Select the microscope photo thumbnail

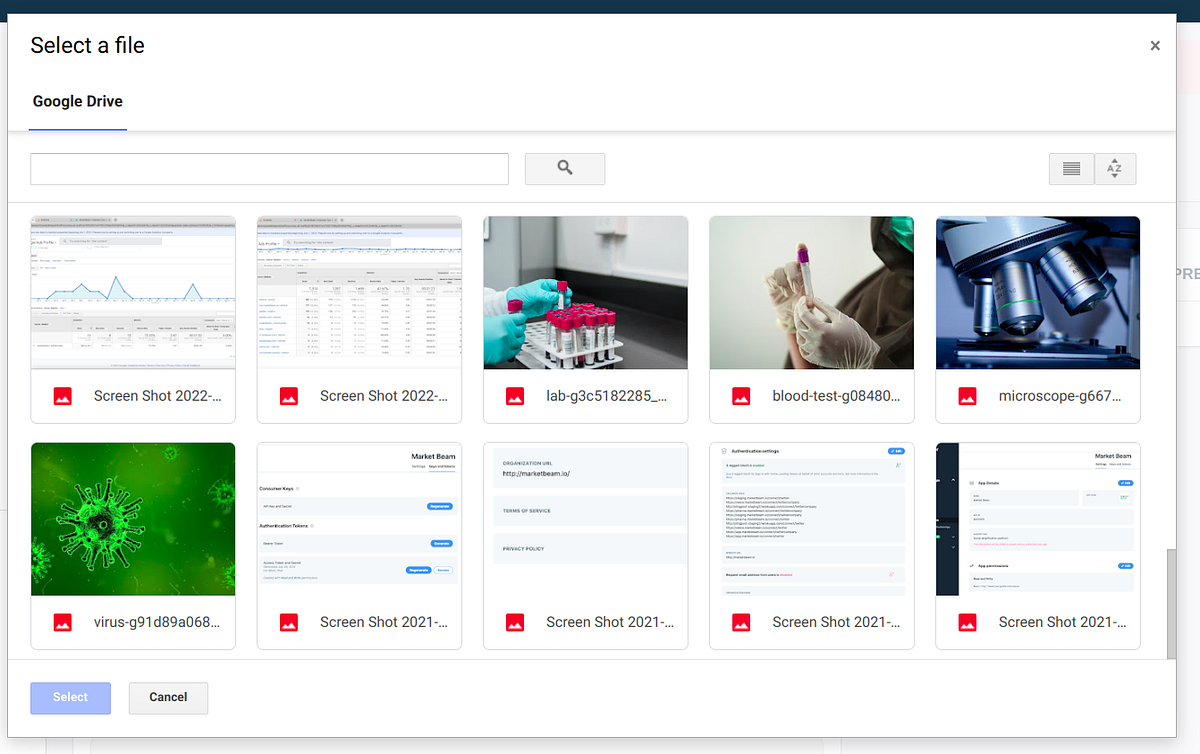click(1037, 292)
